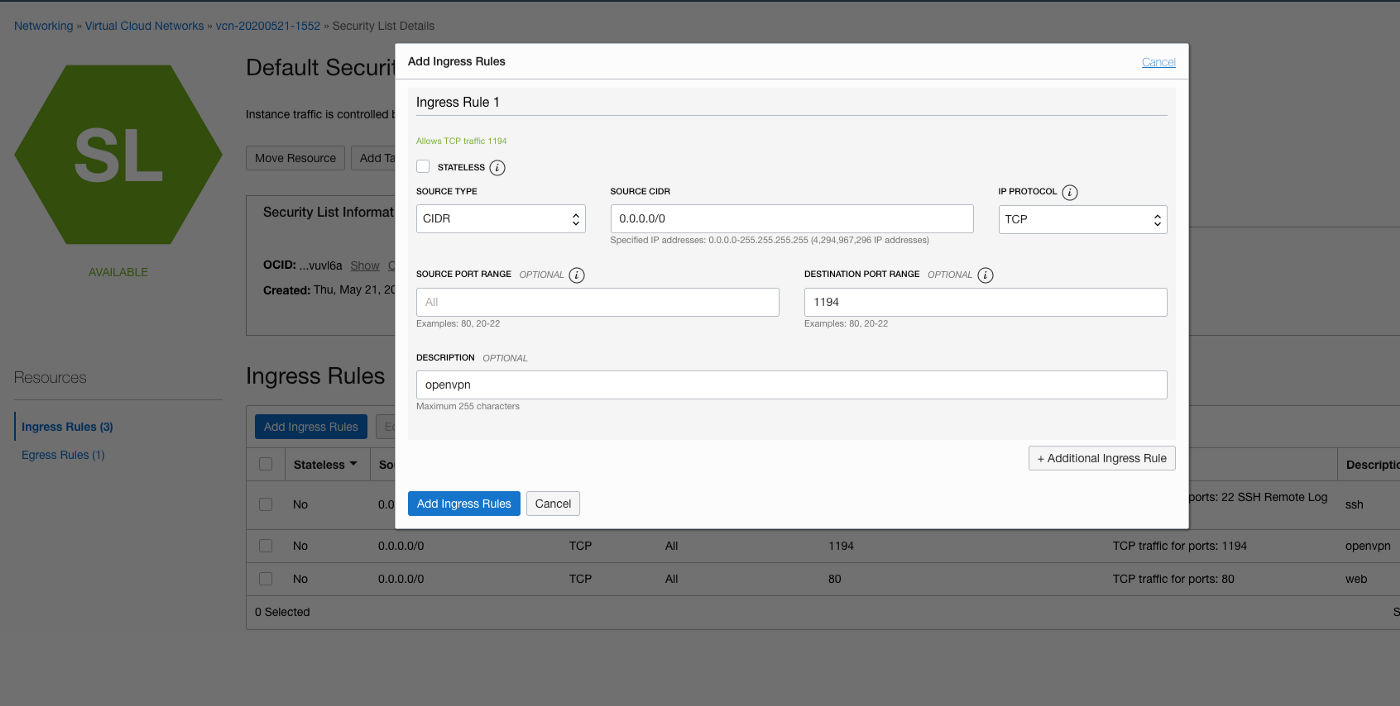Click 'TCP traffic for ports: 1194' cell

(1180, 546)
